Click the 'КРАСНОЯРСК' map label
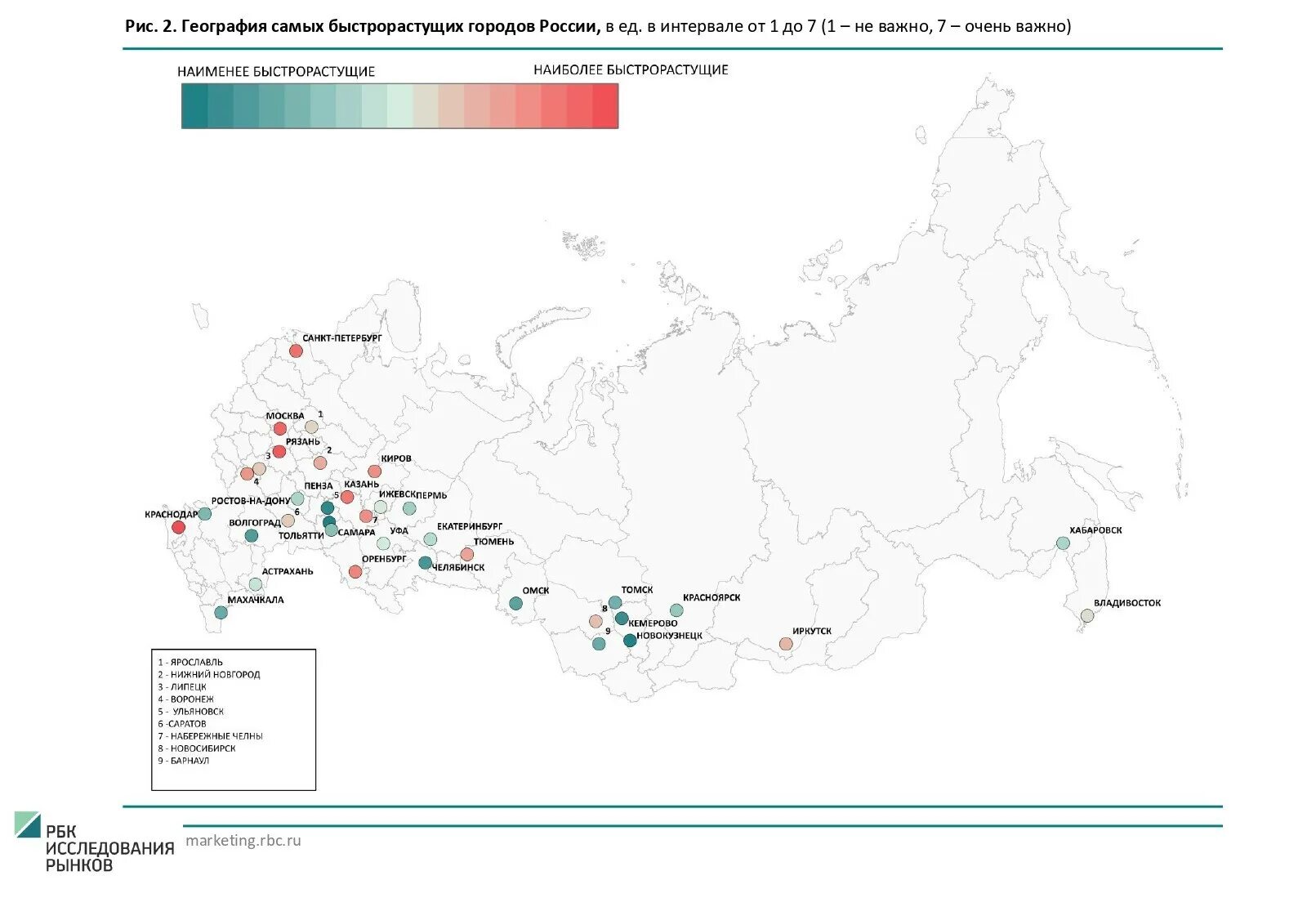Screen dimensions: 1316x898 [712, 597]
